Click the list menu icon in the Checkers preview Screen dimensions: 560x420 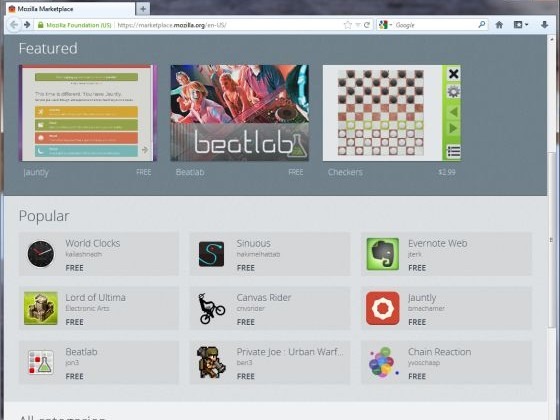[453, 151]
